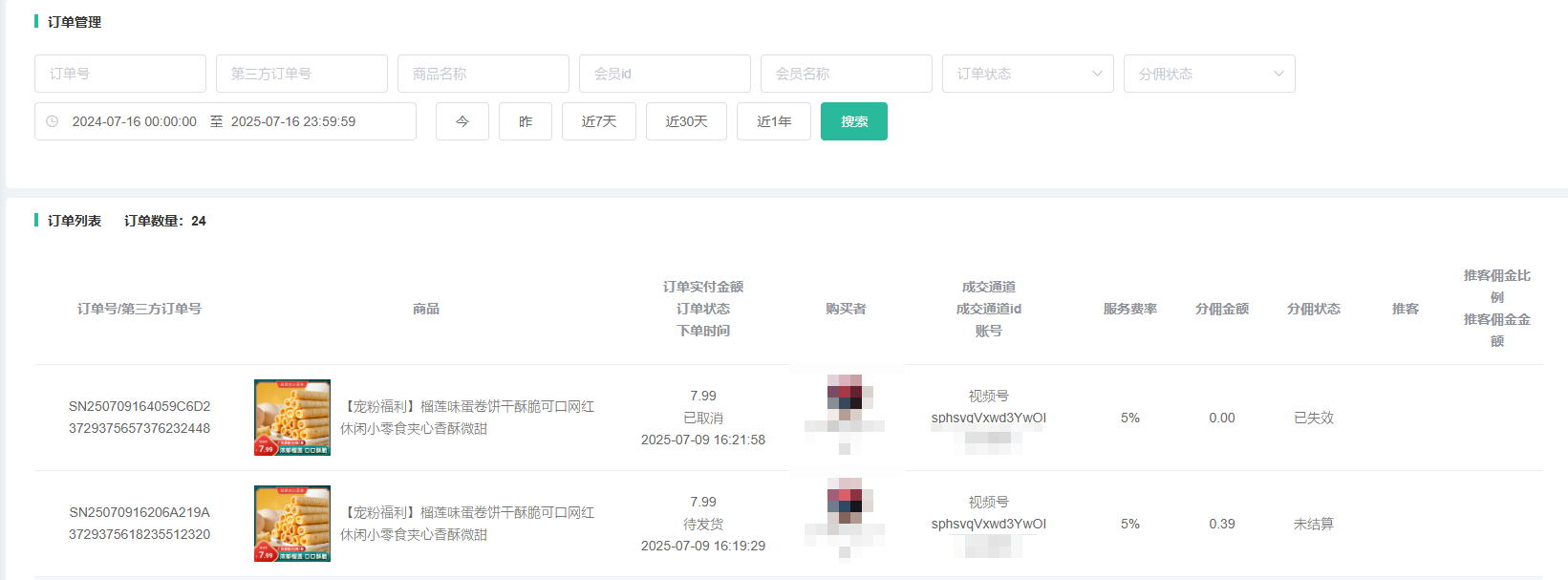This screenshot has width=1568, height=580.
Task: Click the end date 2025-07-16 23:59:59
Action: click(x=293, y=121)
